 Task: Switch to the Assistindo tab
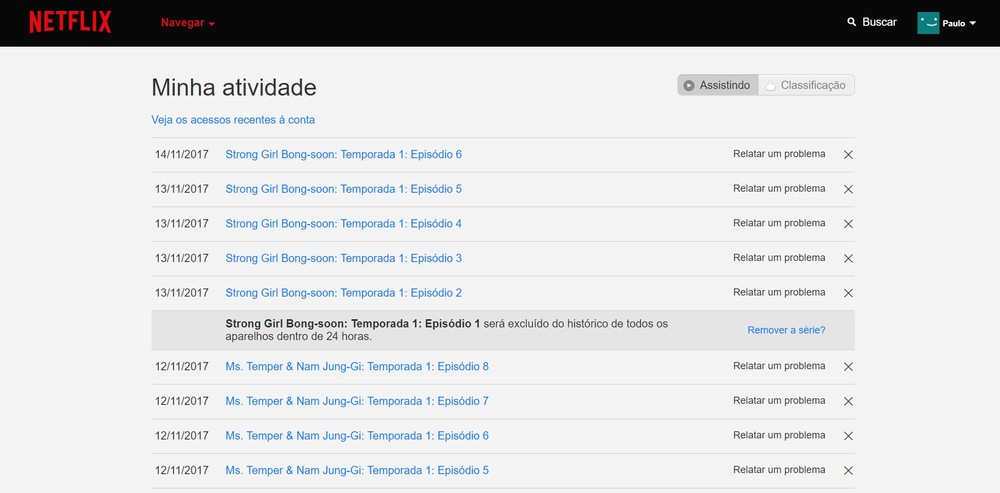pyautogui.click(x=718, y=85)
